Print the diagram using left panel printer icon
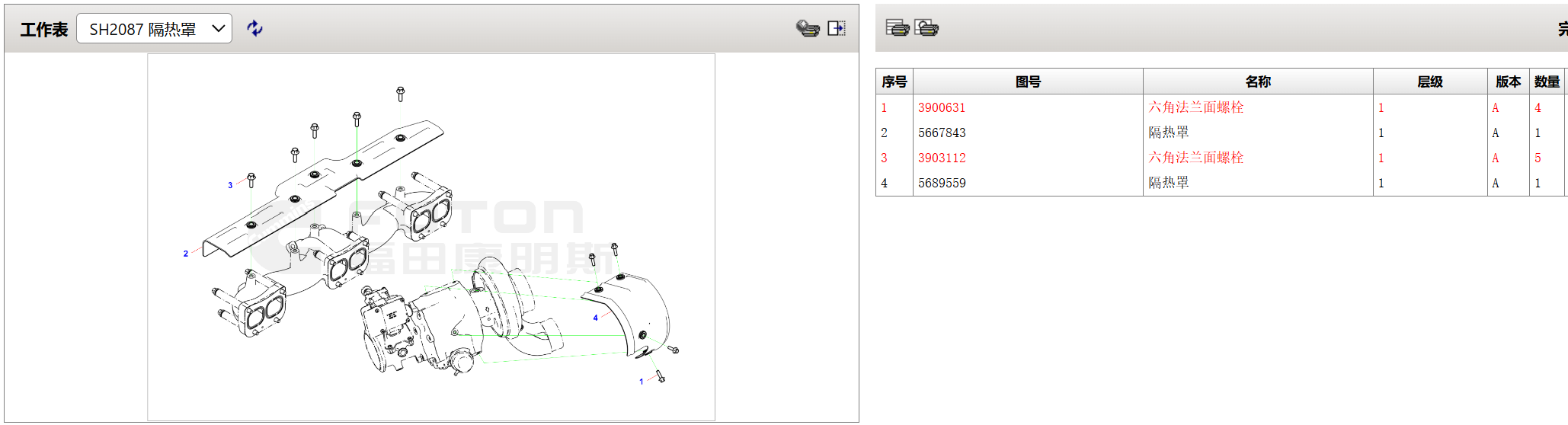Image resolution: width=1568 pixels, height=425 pixels. [x=808, y=28]
